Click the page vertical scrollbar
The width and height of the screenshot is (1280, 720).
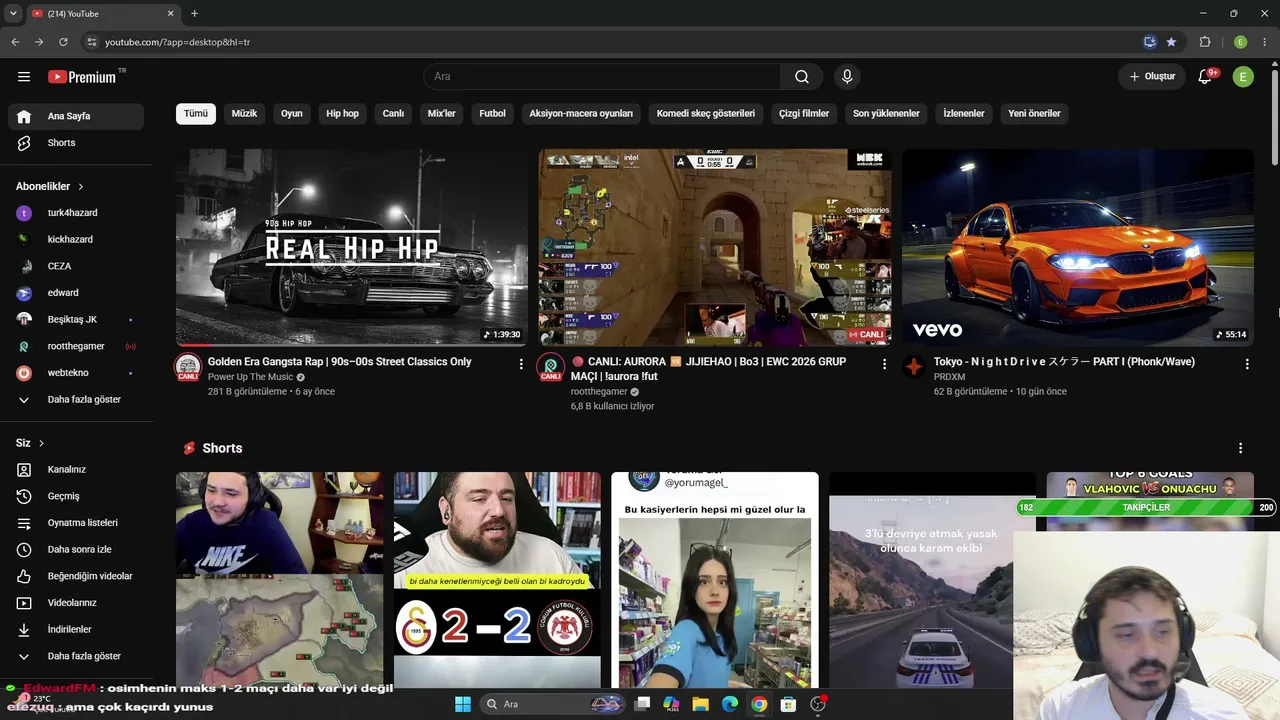1274,115
